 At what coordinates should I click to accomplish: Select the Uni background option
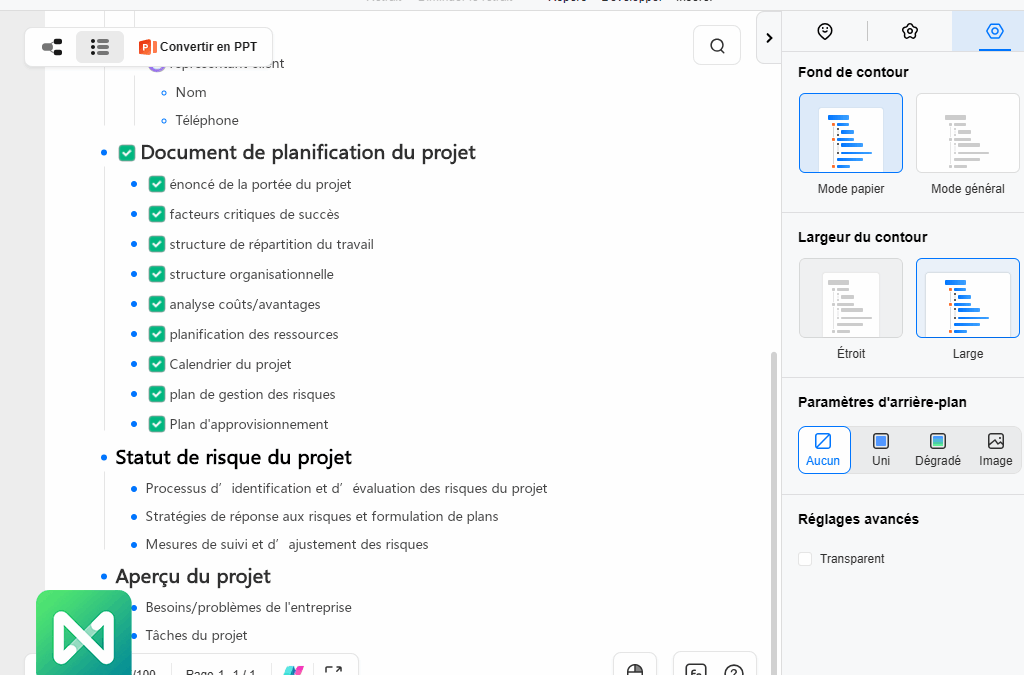pos(881,449)
